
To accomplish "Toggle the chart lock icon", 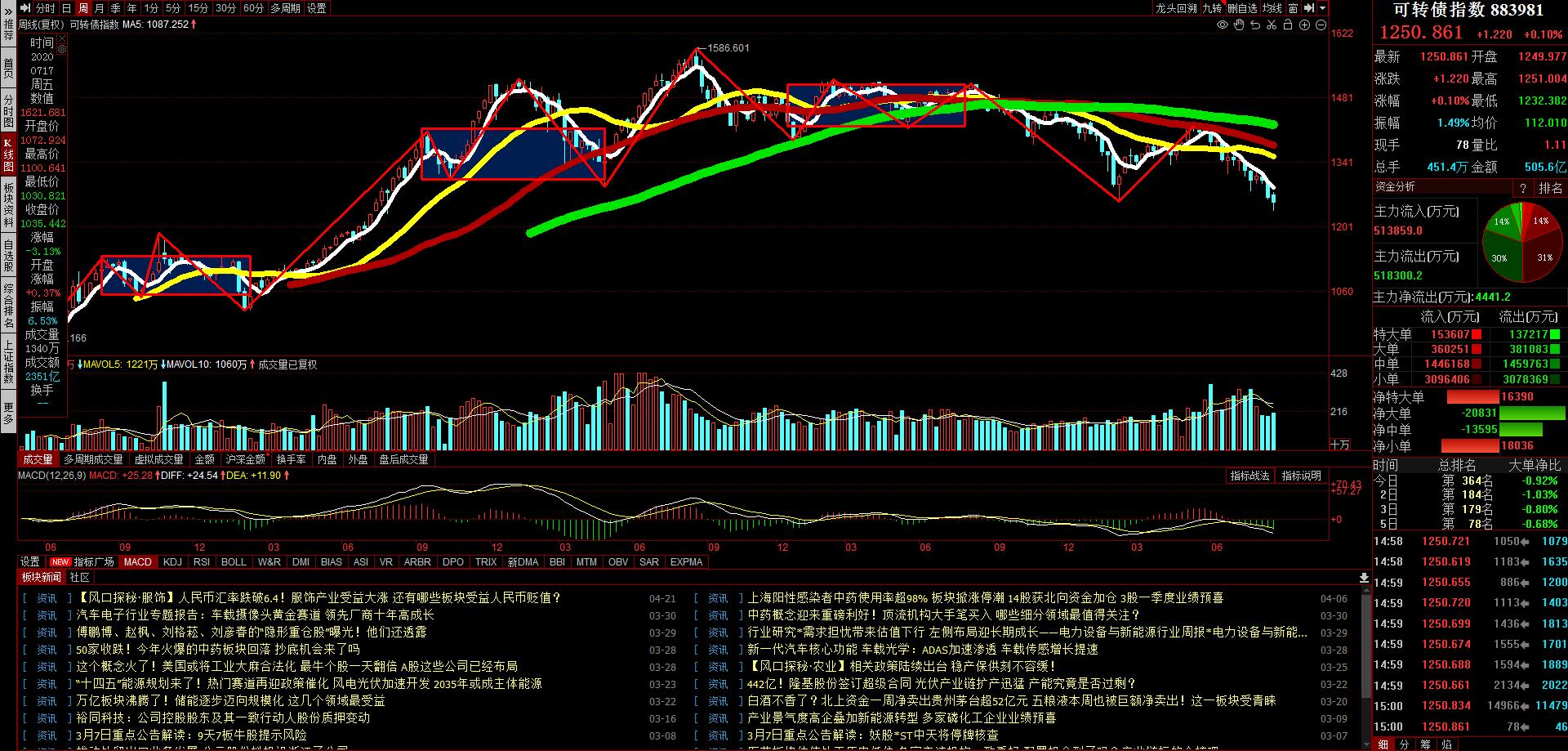I will pos(1288,25).
